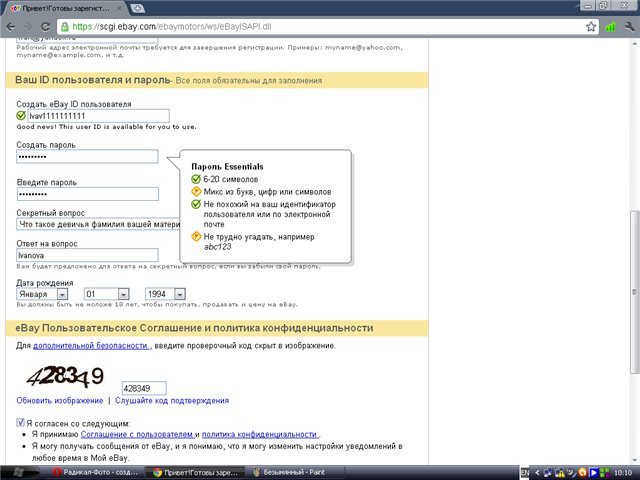Viewport: 640px width, 480px height.
Task: Click the warning icon beside Не трудно угадать
Action: pos(196,236)
